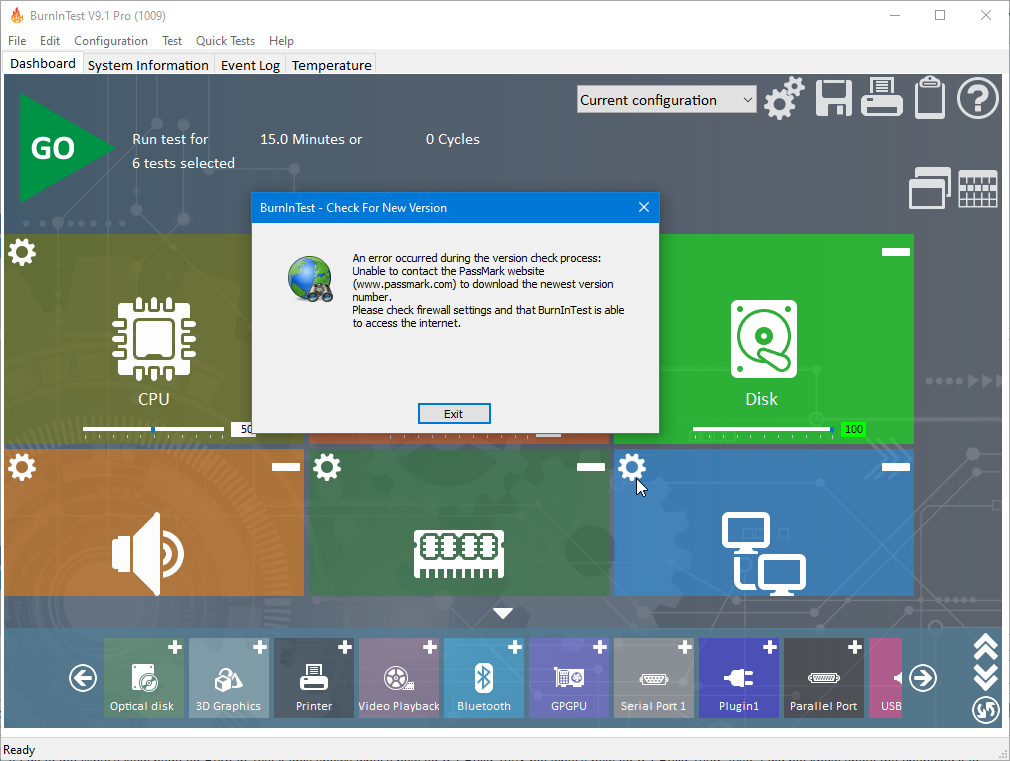Open CPU tile settings gear

[x=22, y=252]
